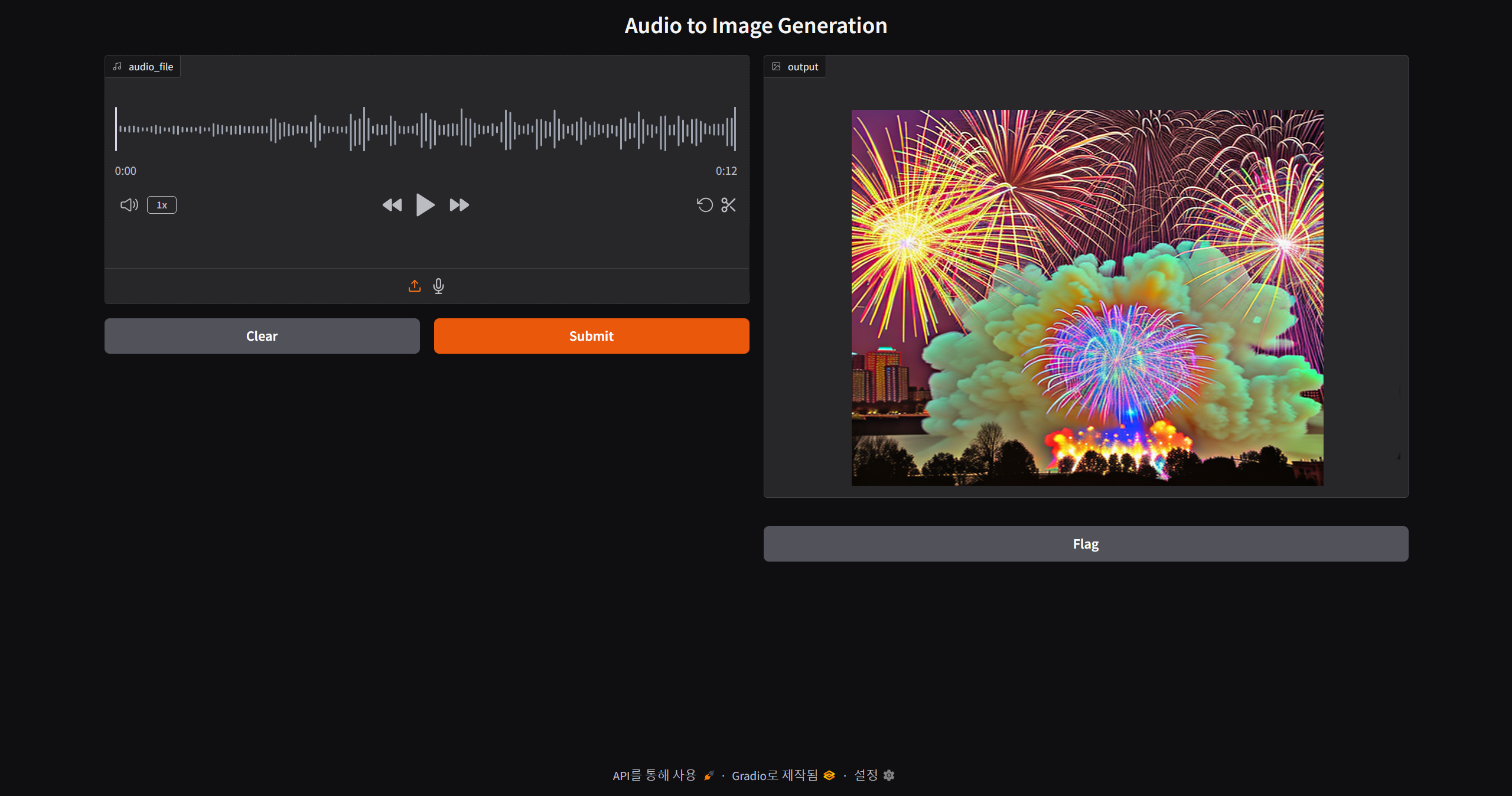Rewind the audio playback
The height and width of the screenshot is (796, 1512).
[x=392, y=205]
